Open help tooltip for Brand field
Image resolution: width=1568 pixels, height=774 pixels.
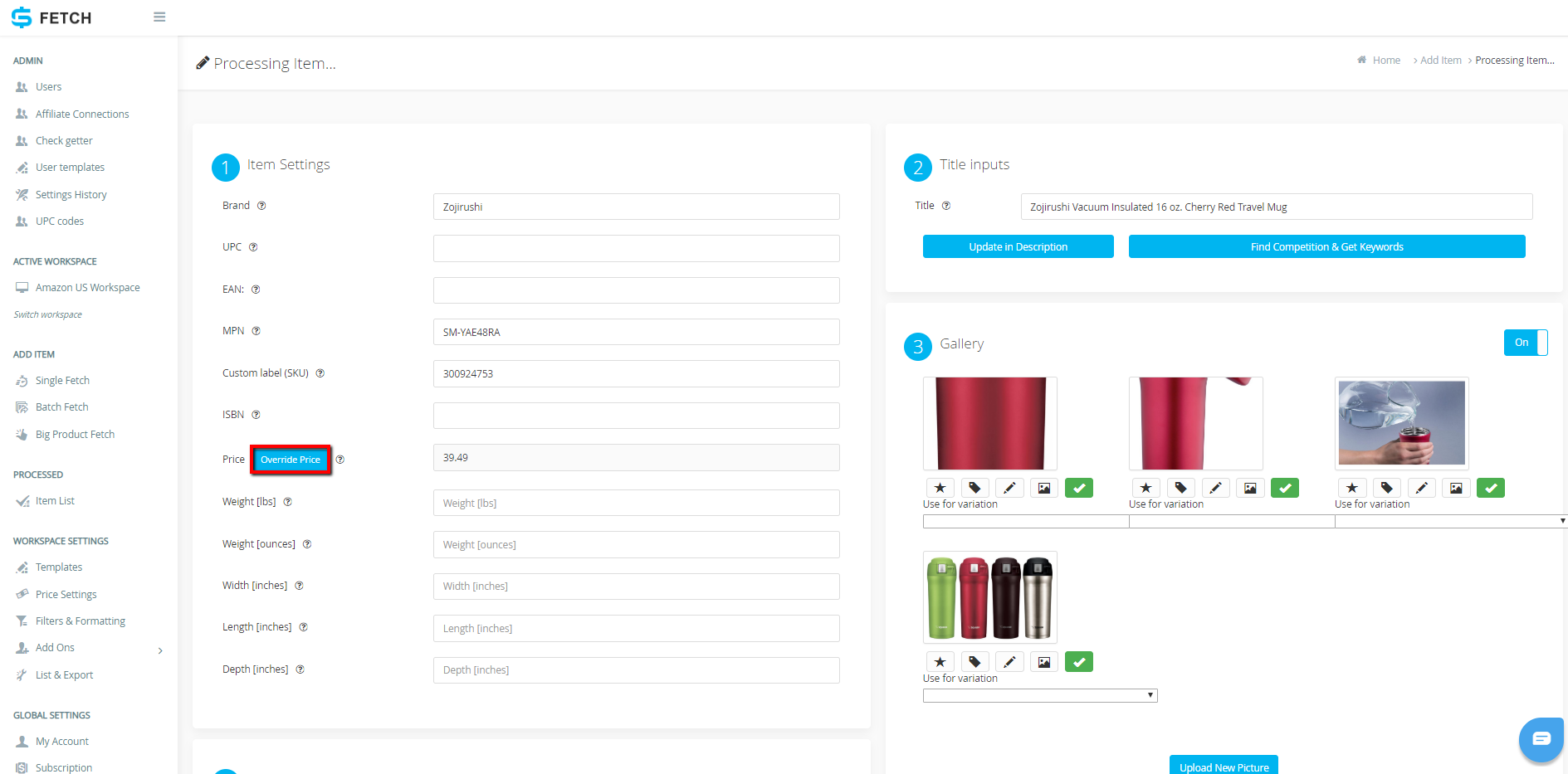[x=261, y=206]
